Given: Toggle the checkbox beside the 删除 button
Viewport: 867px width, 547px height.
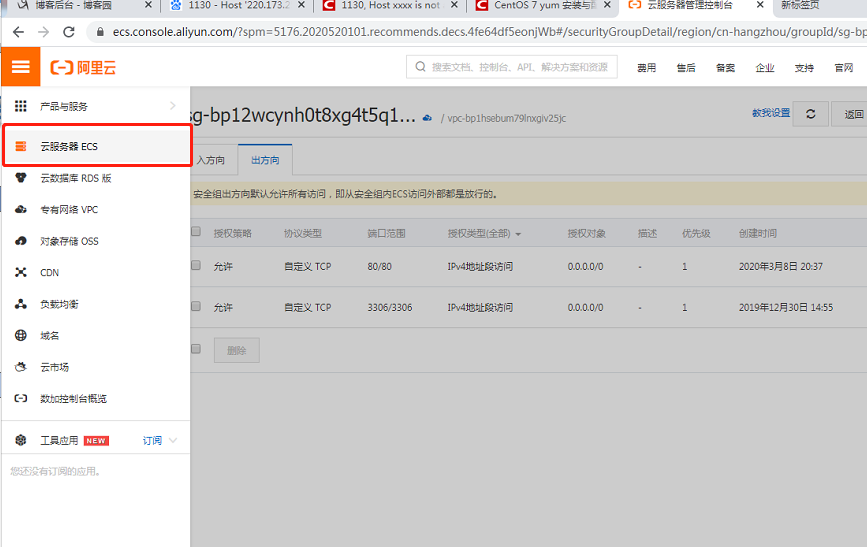Looking at the screenshot, I should 196,348.
